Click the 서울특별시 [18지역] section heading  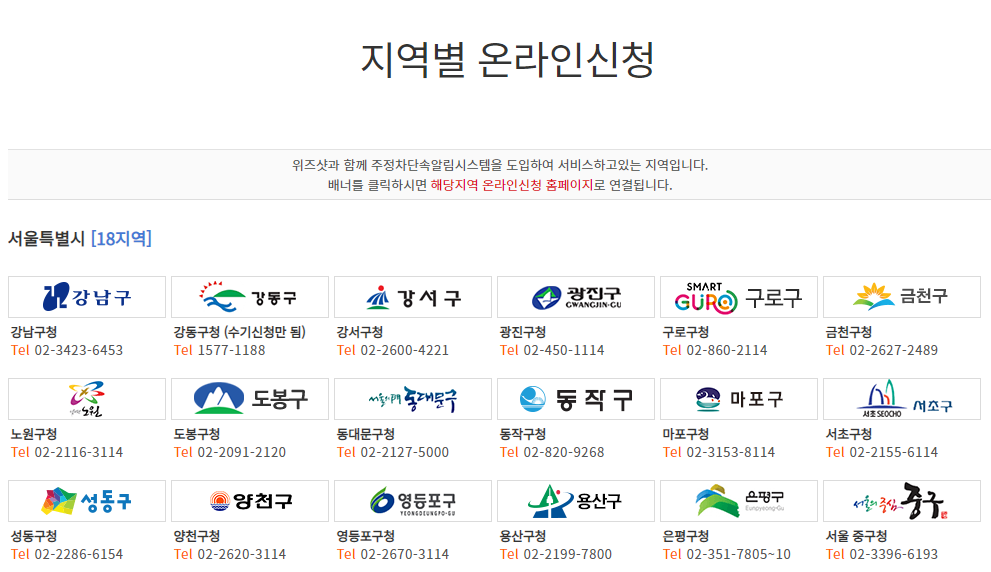click(x=80, y=239)
